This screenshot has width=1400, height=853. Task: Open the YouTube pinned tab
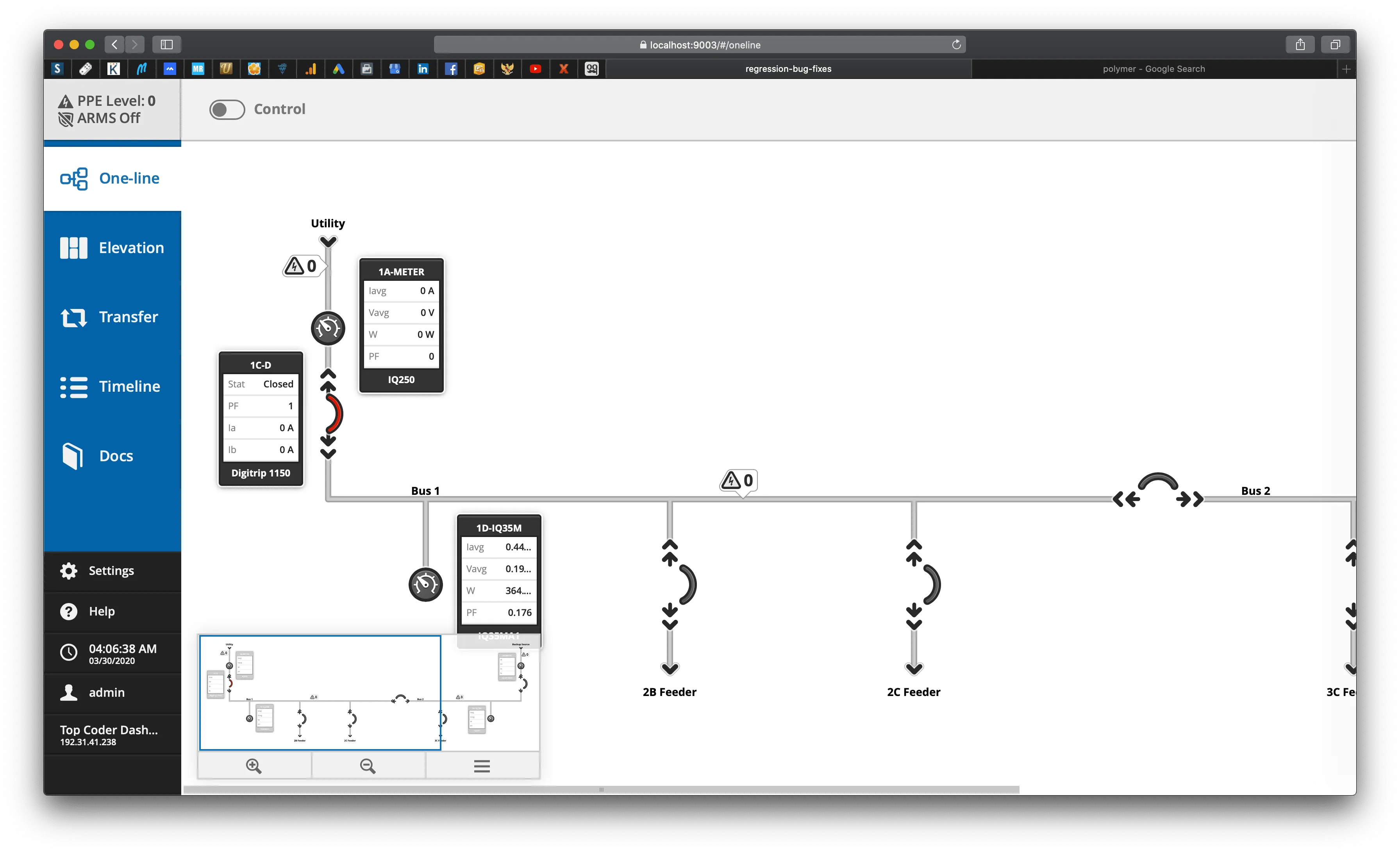click(535, 69)
